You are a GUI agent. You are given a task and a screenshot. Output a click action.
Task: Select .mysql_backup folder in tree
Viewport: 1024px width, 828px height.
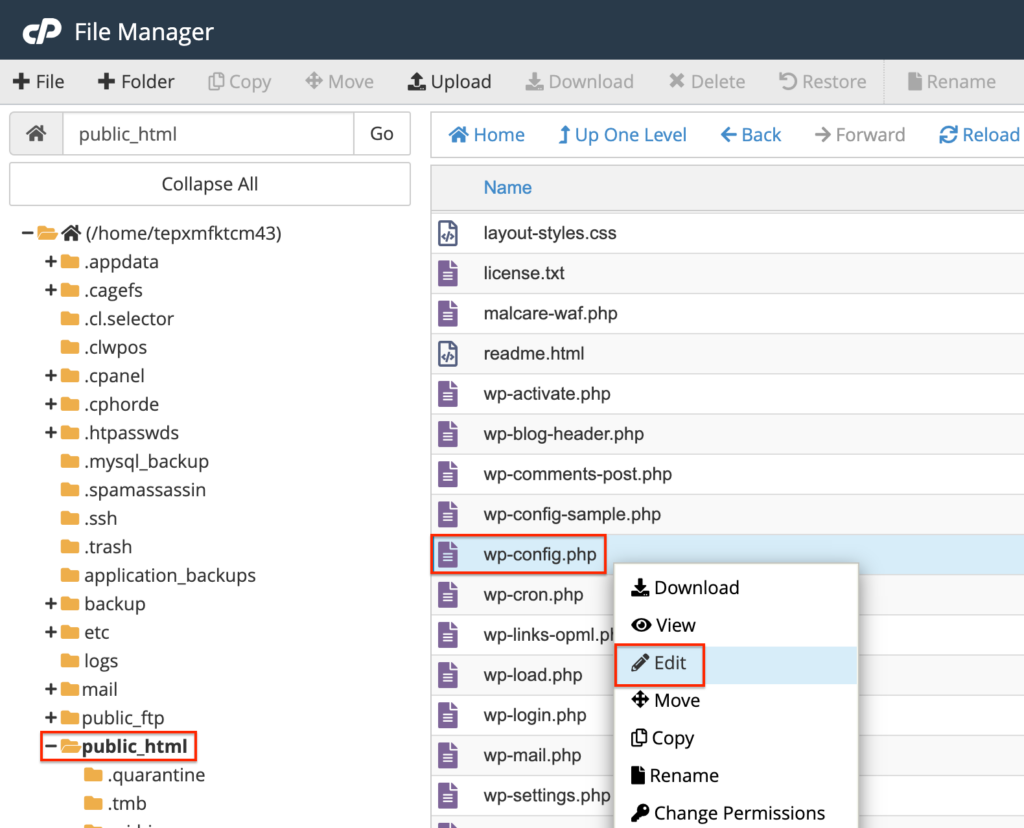(x=135, y=461)
